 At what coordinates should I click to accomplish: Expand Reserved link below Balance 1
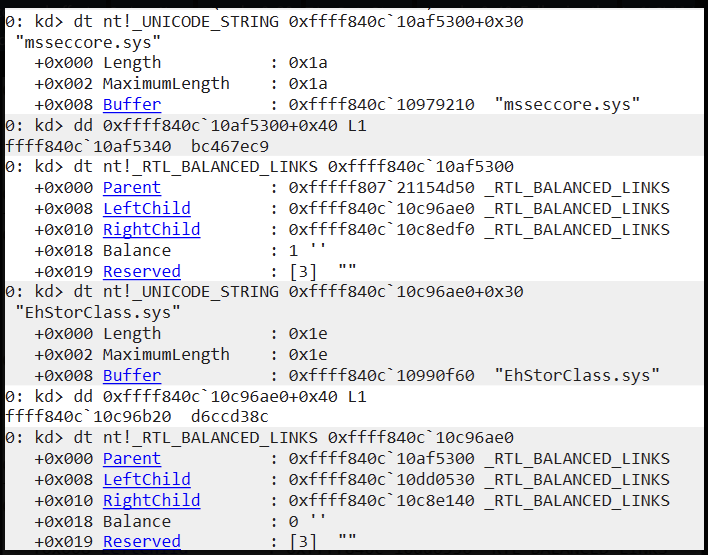pyautogui.click(x=141, y=272)
